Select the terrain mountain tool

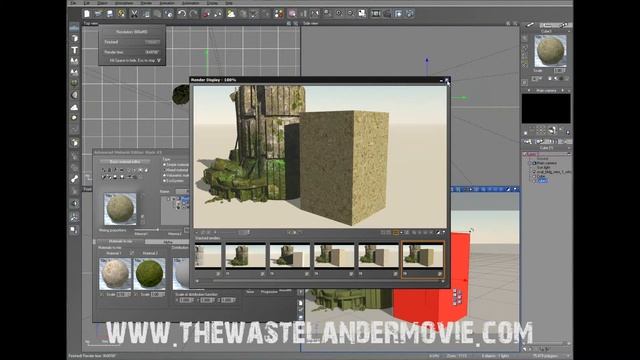(x=74, y=61)
